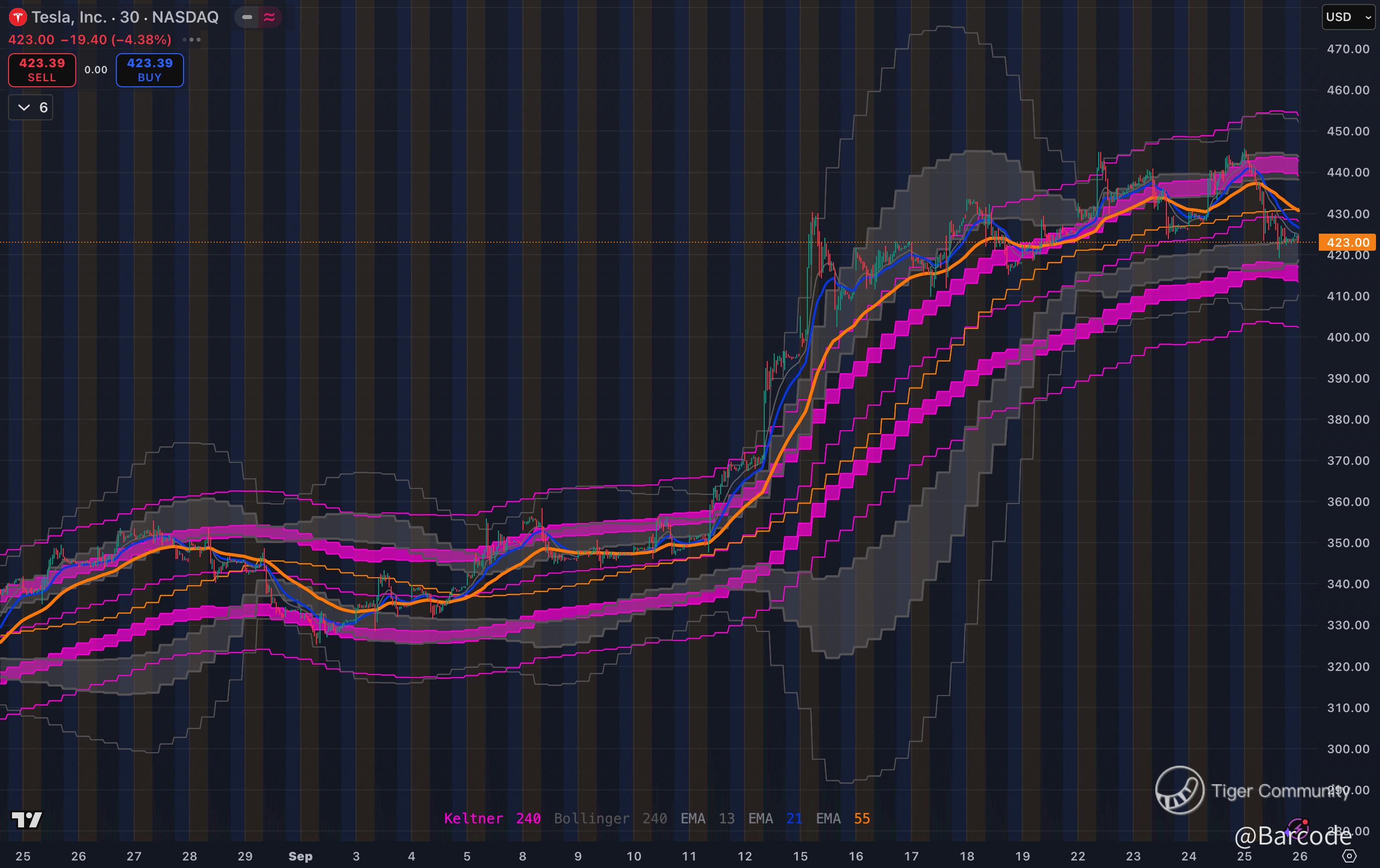The height and width of the screenshot is (868, 1380).
Task: Click the Tesla, Inc. symbol title
Action: point(69,17)
